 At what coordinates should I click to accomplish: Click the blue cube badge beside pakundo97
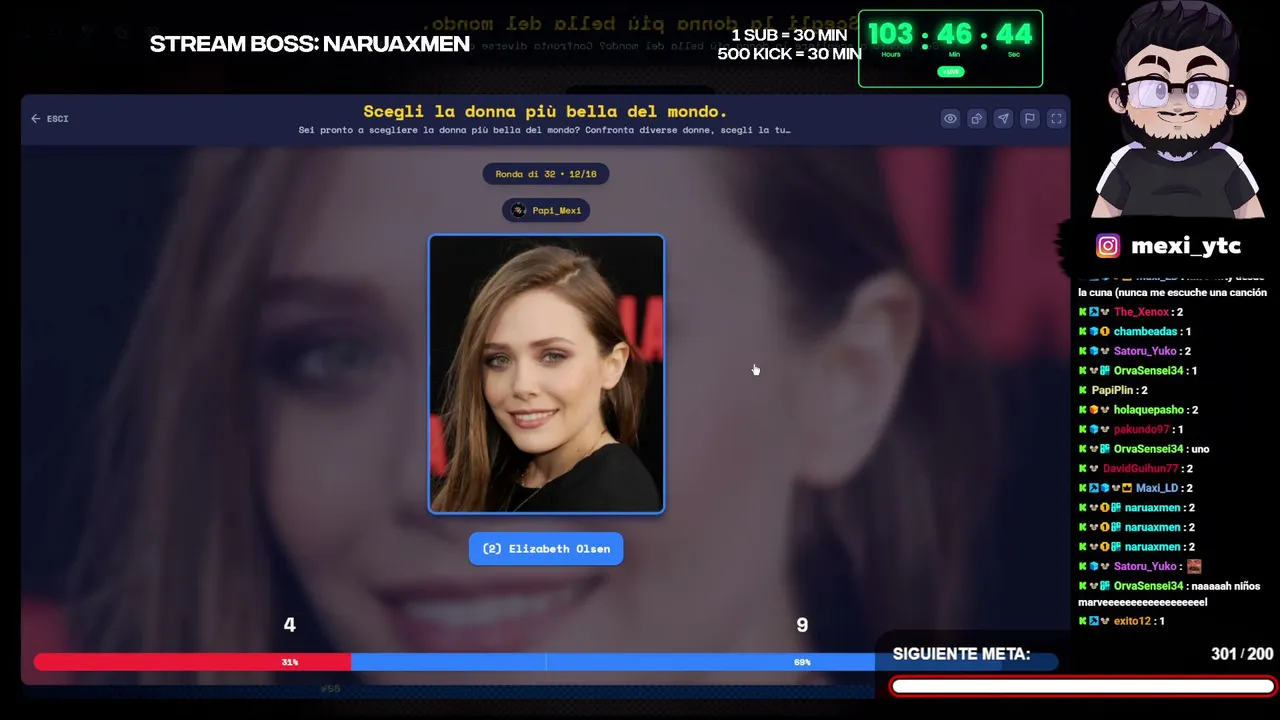point(1094,429)
